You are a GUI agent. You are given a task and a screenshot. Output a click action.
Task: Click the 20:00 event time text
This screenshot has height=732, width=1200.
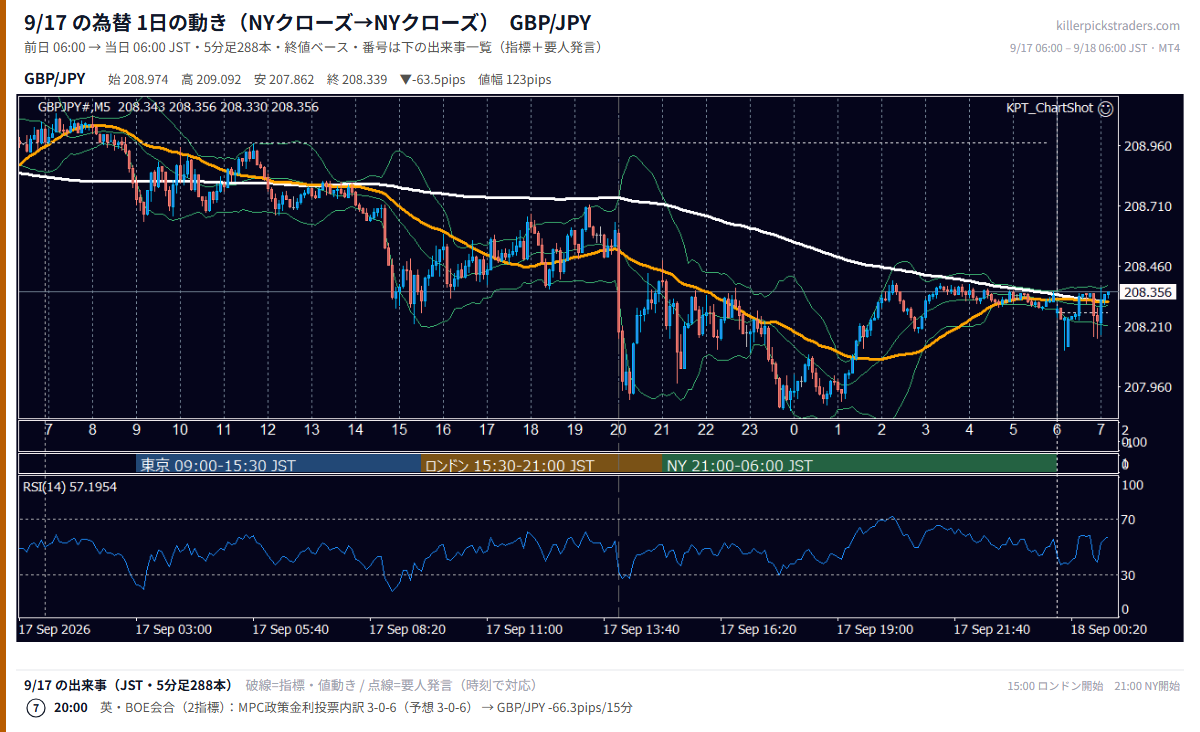pyautogui.click(x=71, y=708)
